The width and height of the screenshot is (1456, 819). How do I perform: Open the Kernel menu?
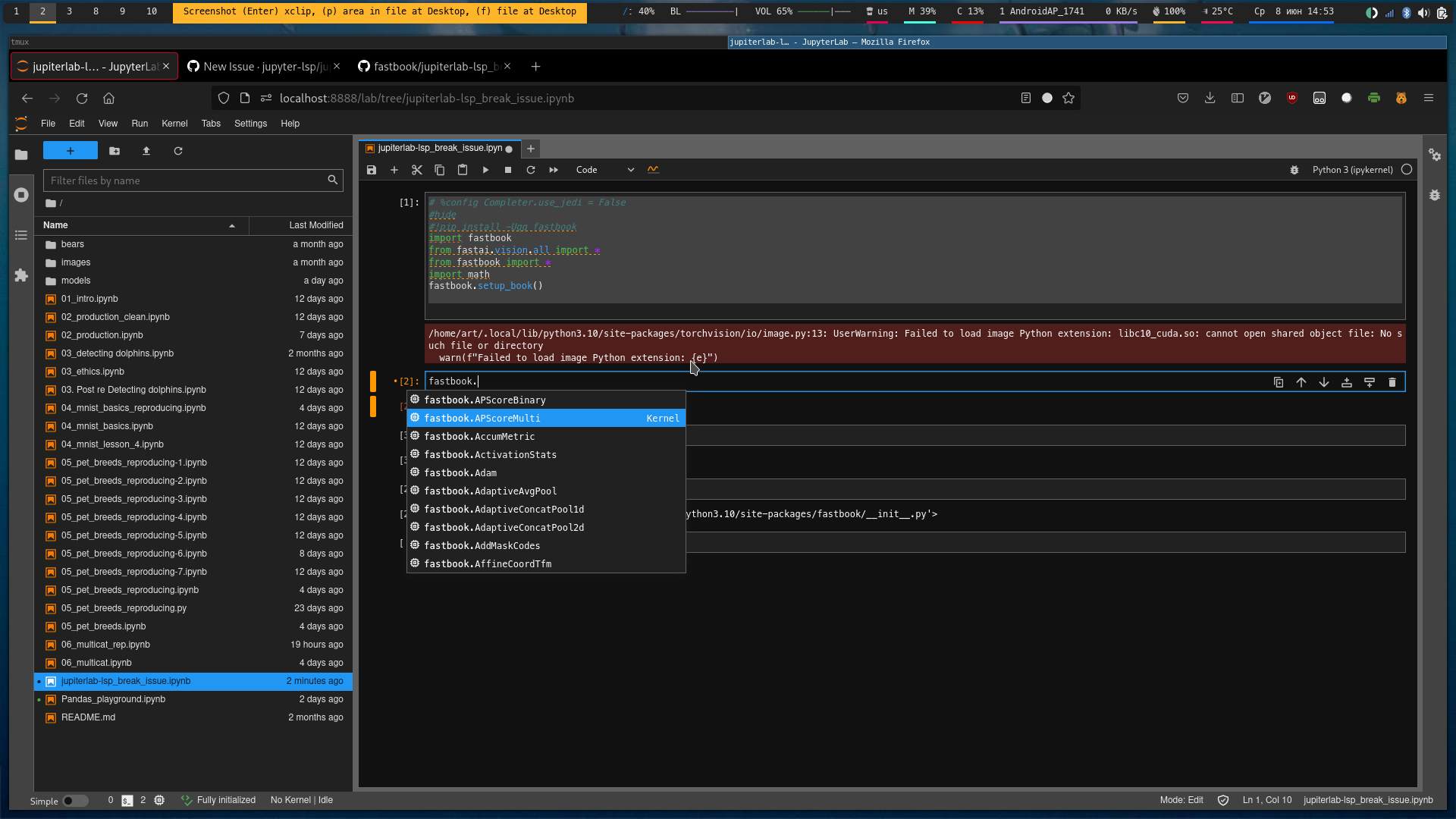click(174, 124)
